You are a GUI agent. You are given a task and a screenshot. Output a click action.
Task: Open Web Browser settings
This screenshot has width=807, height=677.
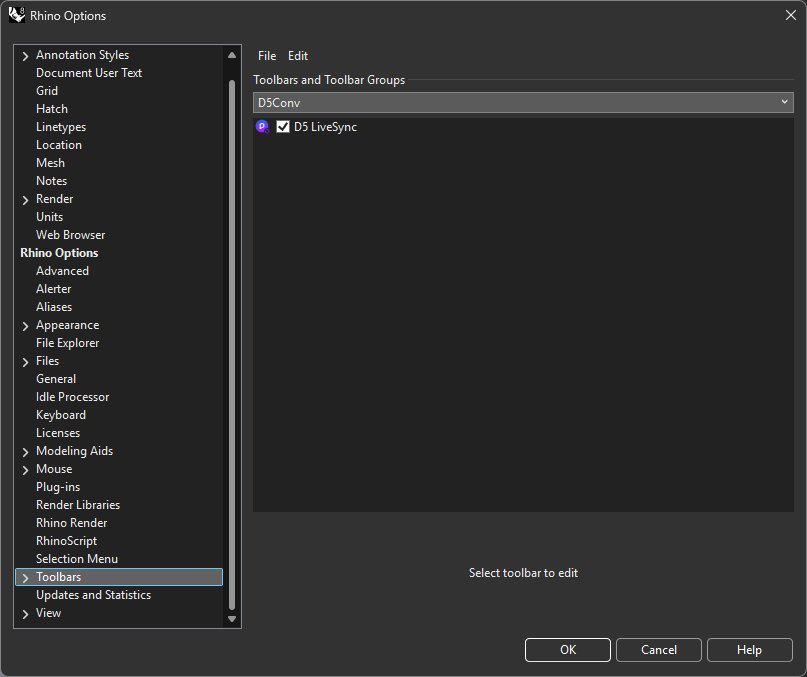[71, 235]
